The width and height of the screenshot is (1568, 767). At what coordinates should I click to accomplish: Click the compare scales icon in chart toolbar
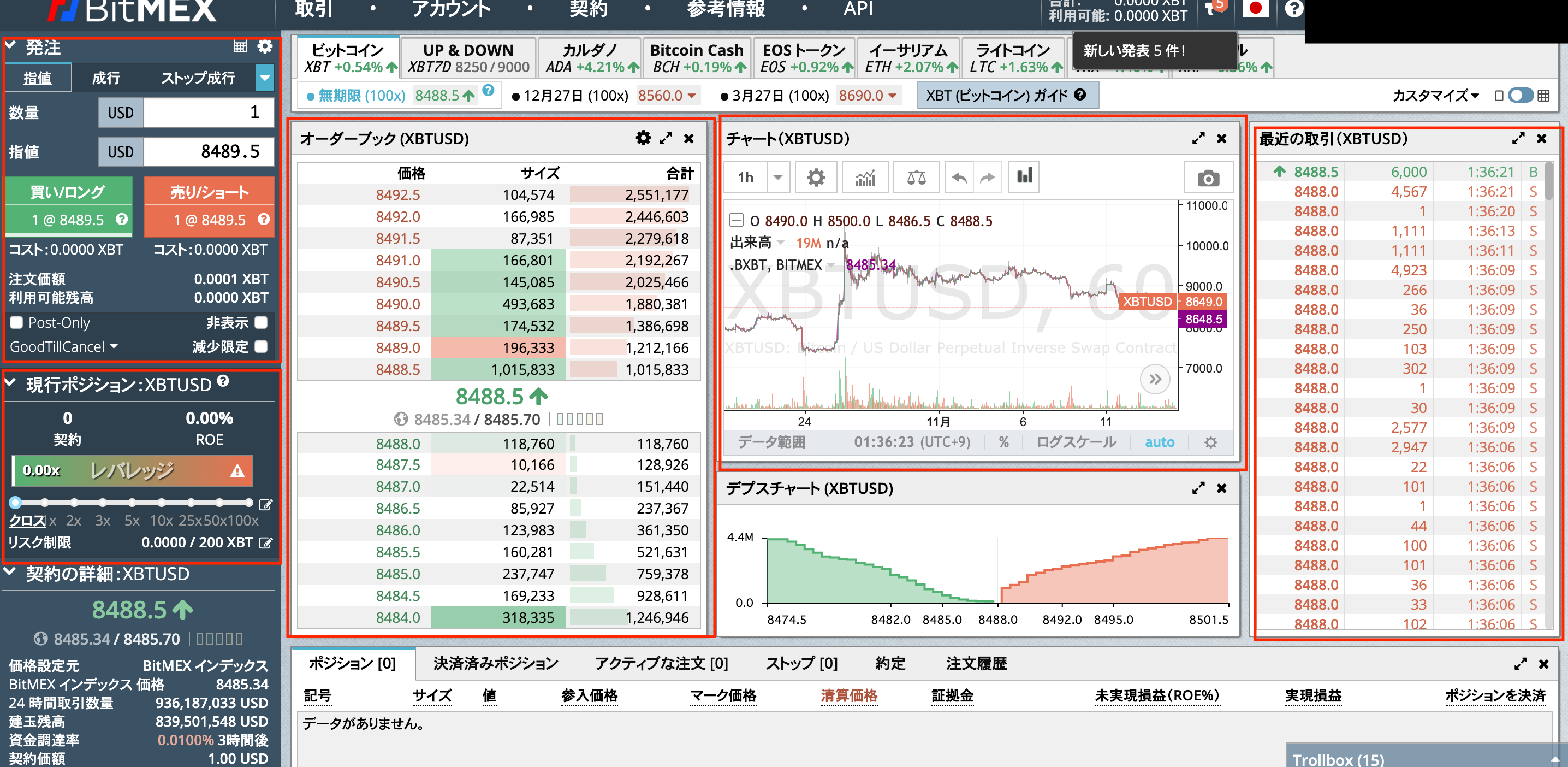click(x=916, y=178)
